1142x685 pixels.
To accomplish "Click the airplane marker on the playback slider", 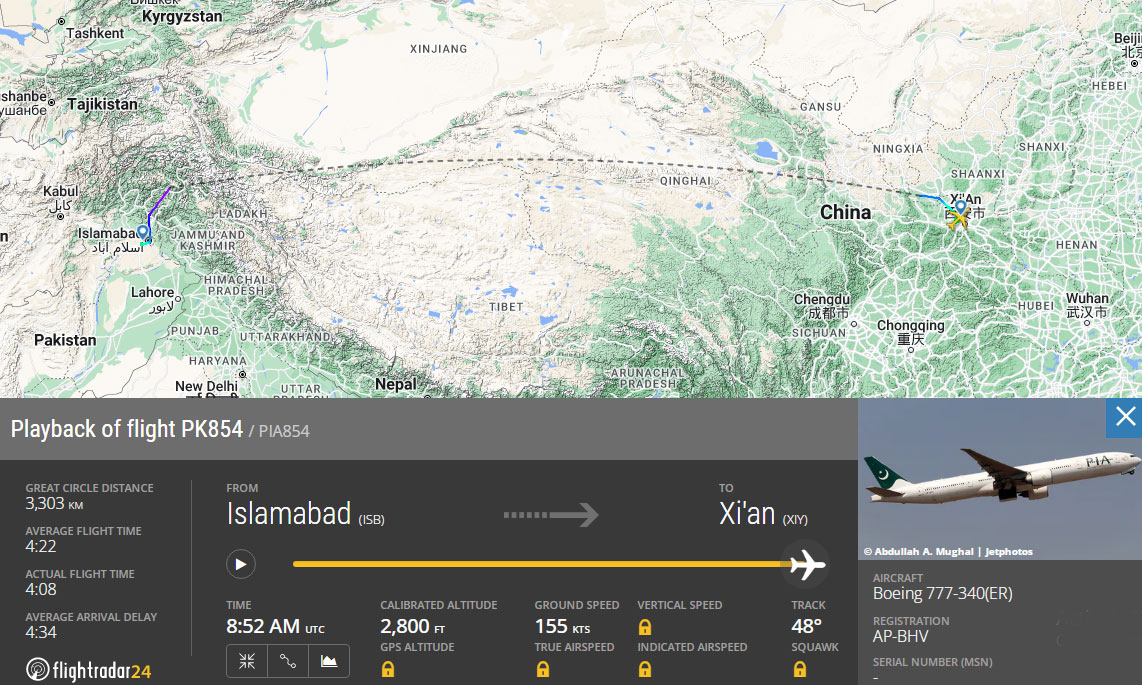I will click(806, 564).
